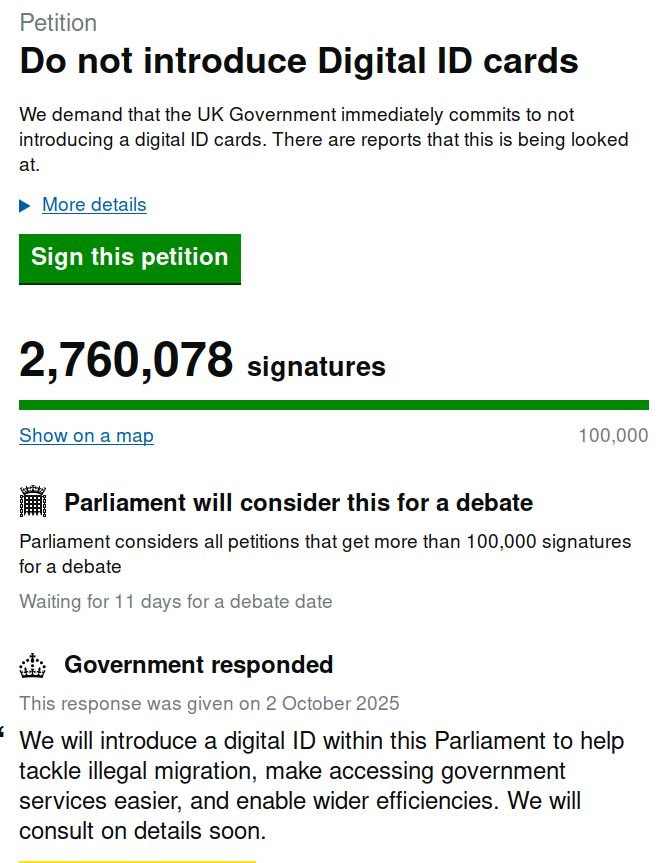Select "Parliament will consider this for a debate" heading
This screenshot has width=658, height=863.
[298, 502]
